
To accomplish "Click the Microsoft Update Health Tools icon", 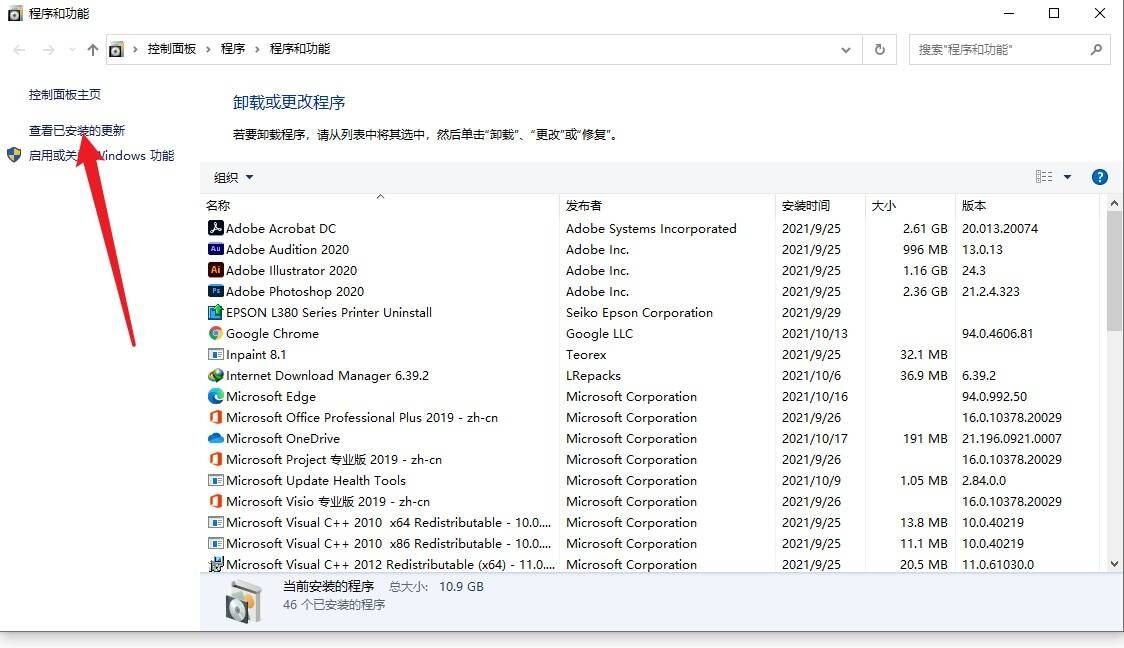I will point(215,480).
